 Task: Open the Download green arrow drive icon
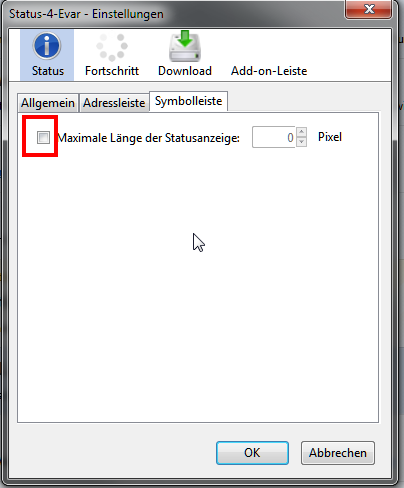pyautogui.click(x=185, y=46)
